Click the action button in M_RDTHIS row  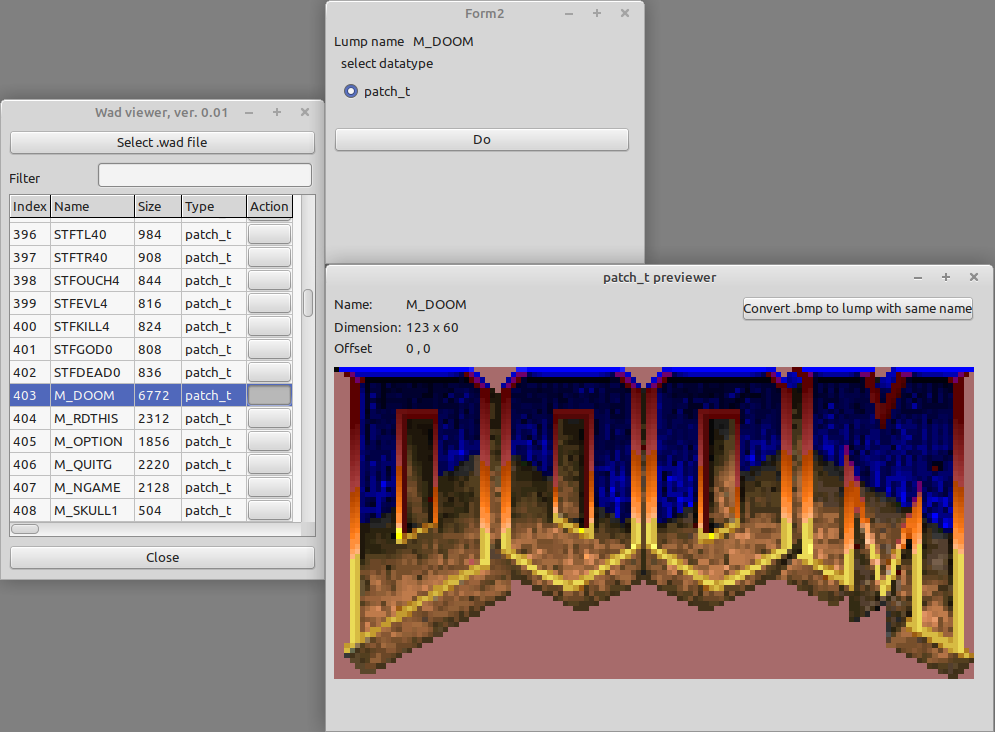tap(269, 418)
